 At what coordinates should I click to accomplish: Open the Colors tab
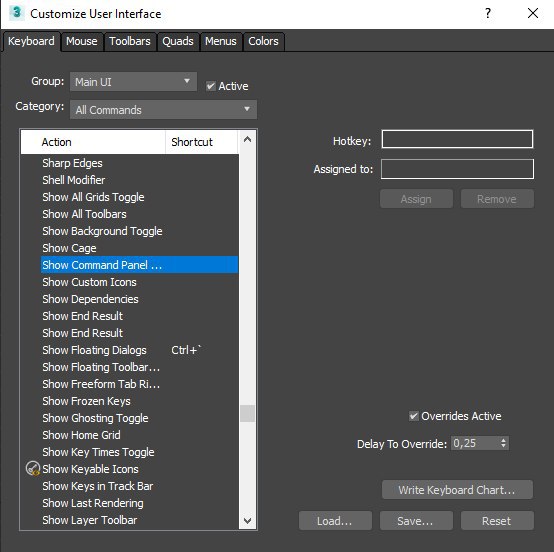pos(263,41)
